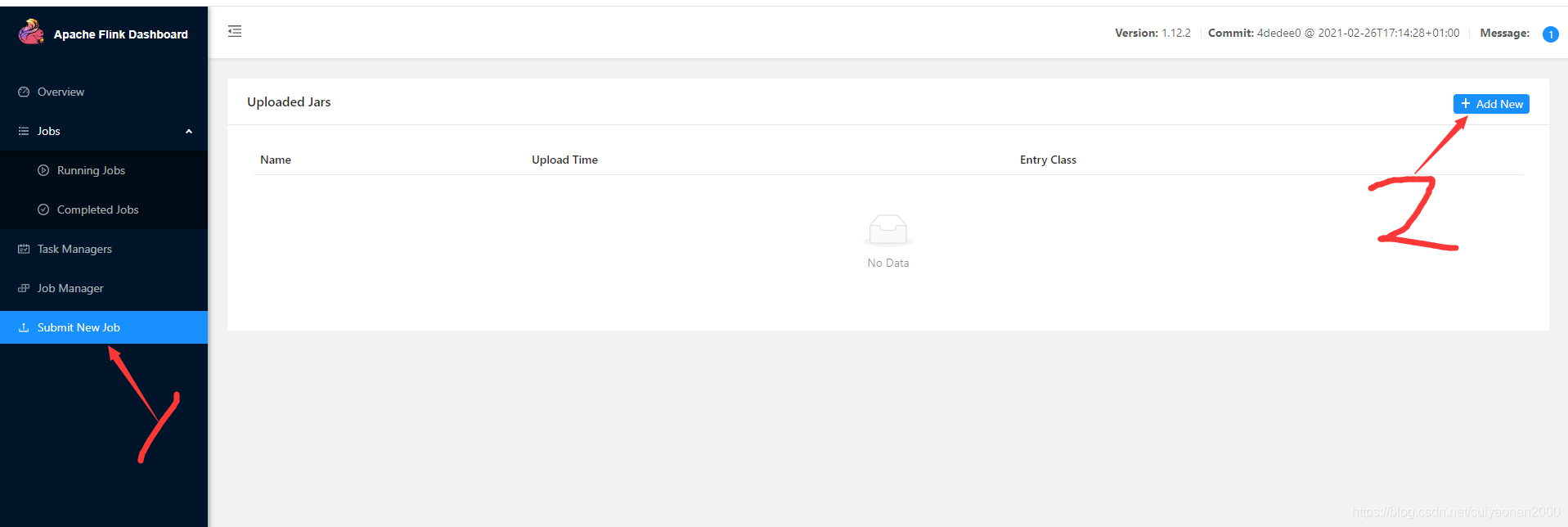Select Submit New Job
Screen dimensions: 1568x527
(104, 327)
